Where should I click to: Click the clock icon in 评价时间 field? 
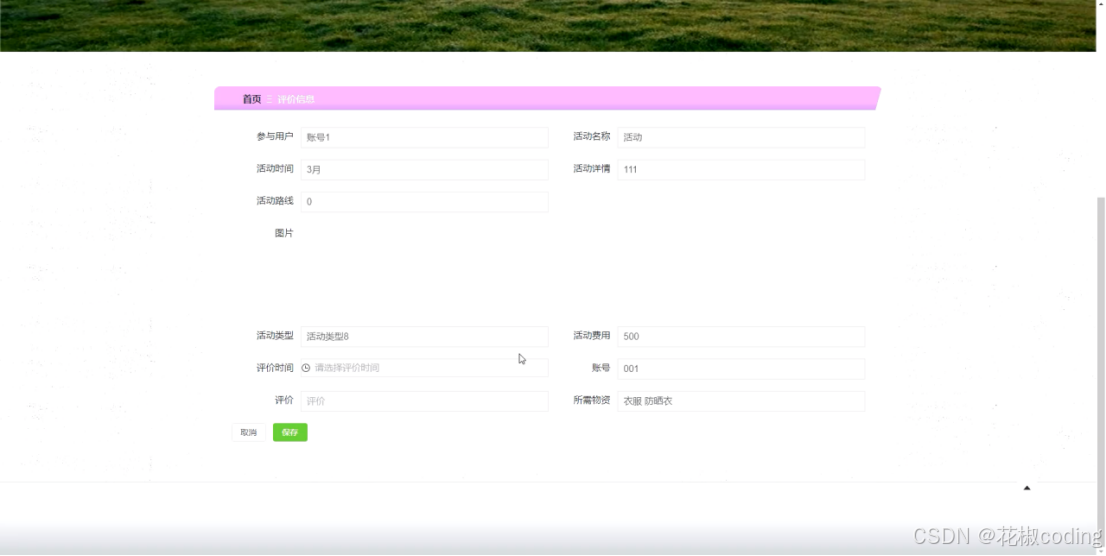(305, 368)
